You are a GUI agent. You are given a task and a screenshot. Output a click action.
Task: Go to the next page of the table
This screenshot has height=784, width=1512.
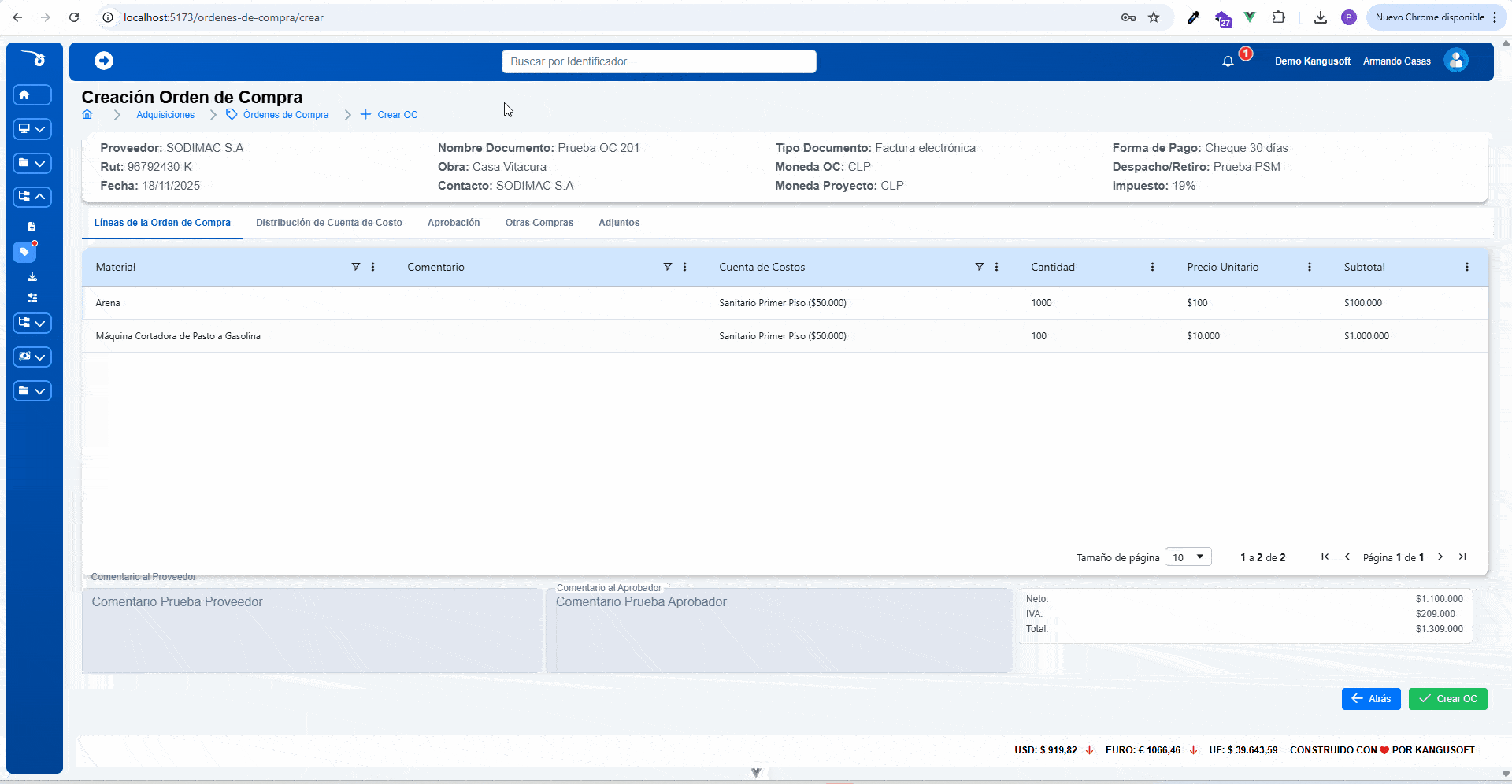coord(1440,557)
